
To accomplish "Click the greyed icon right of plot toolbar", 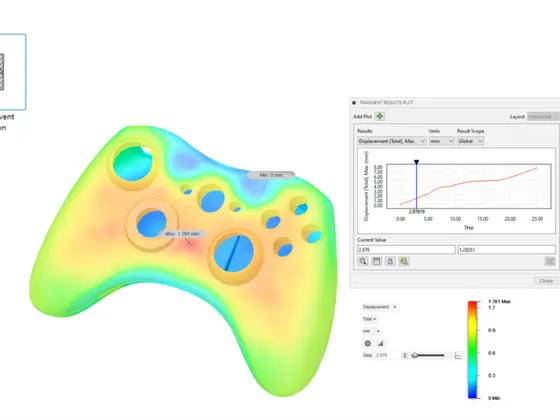I will [550, 261].
